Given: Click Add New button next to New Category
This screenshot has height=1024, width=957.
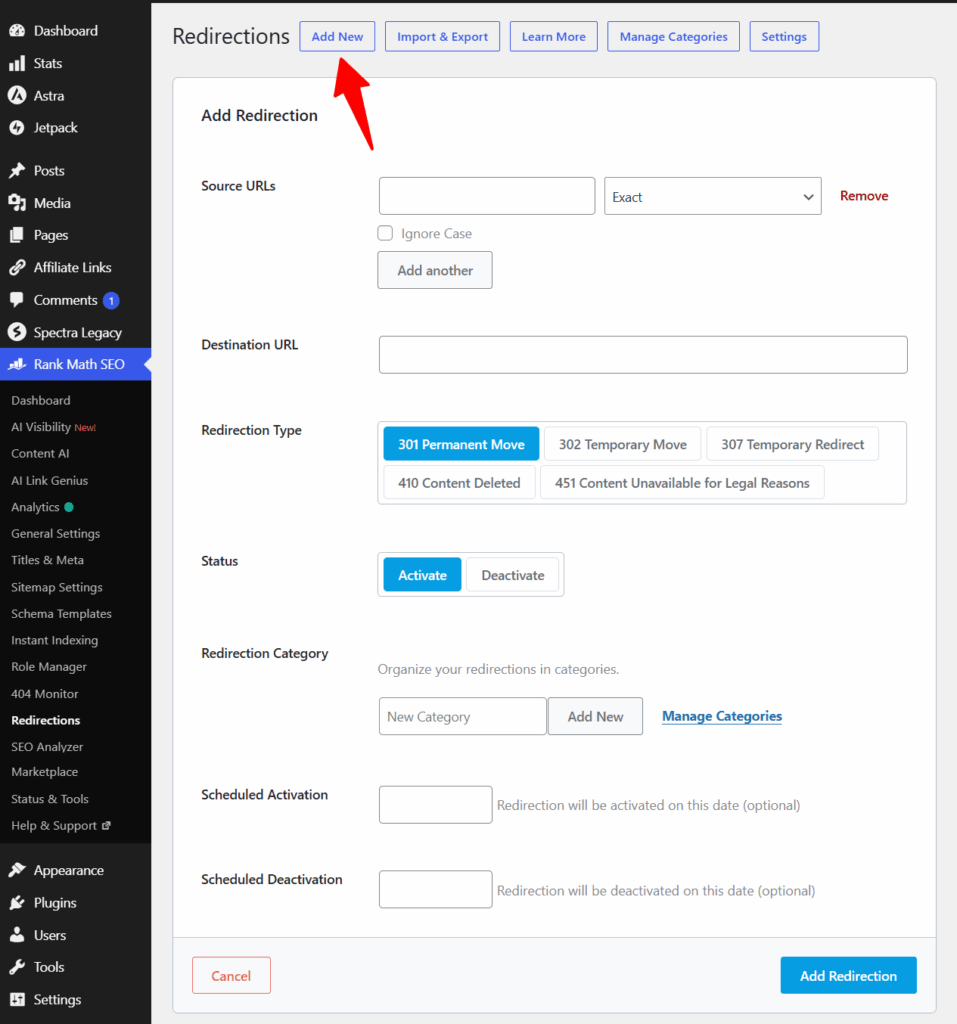Looking at the screenshot, I should click(595, 716).
